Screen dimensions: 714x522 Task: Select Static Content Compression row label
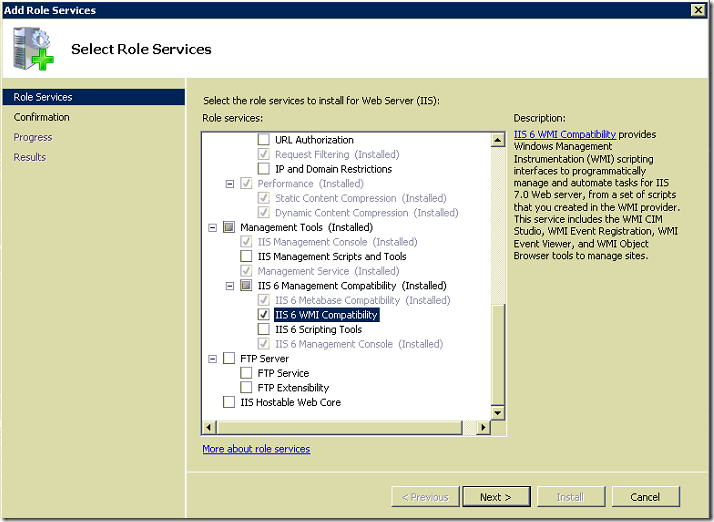coord(361,198)
